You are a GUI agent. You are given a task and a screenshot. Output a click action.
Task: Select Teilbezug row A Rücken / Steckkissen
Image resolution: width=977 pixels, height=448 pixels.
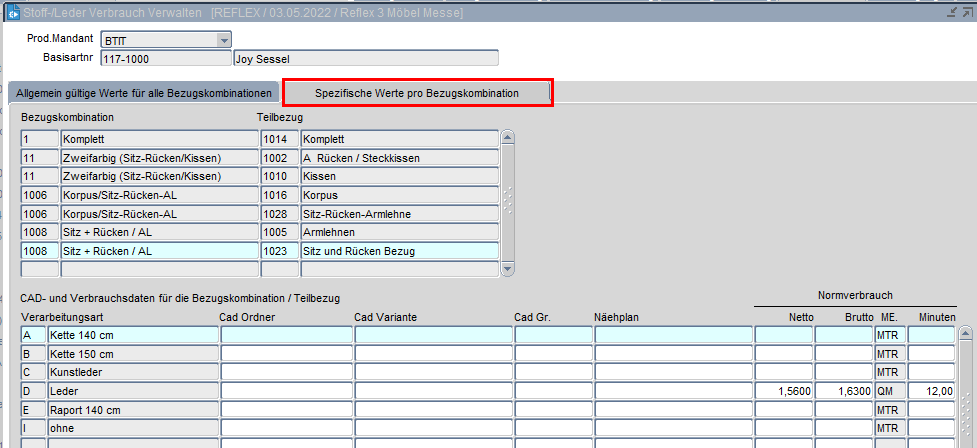pos(398,158)
